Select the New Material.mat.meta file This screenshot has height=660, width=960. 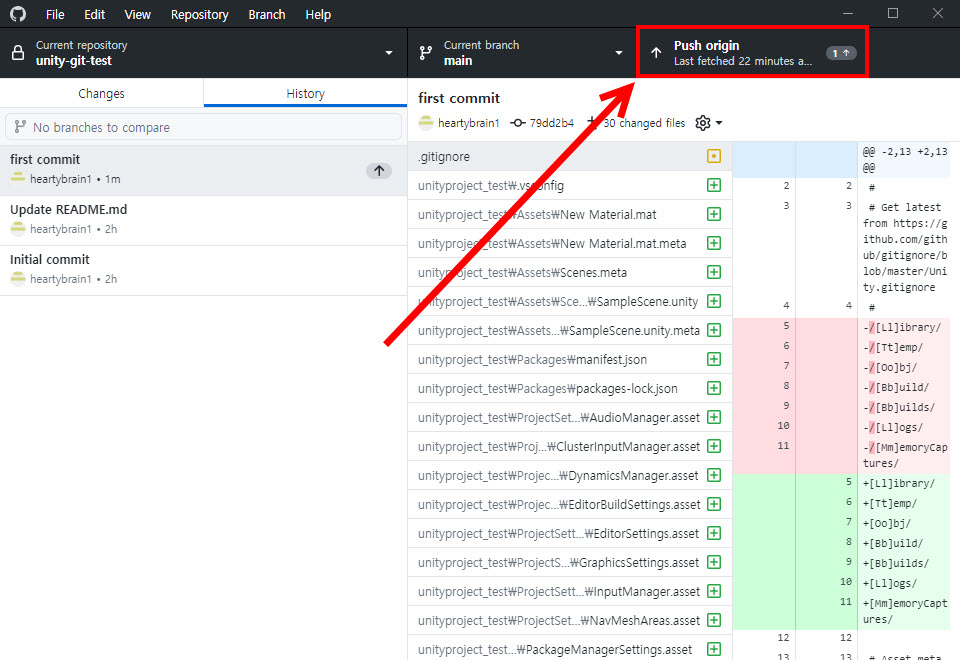click(569, 244)
